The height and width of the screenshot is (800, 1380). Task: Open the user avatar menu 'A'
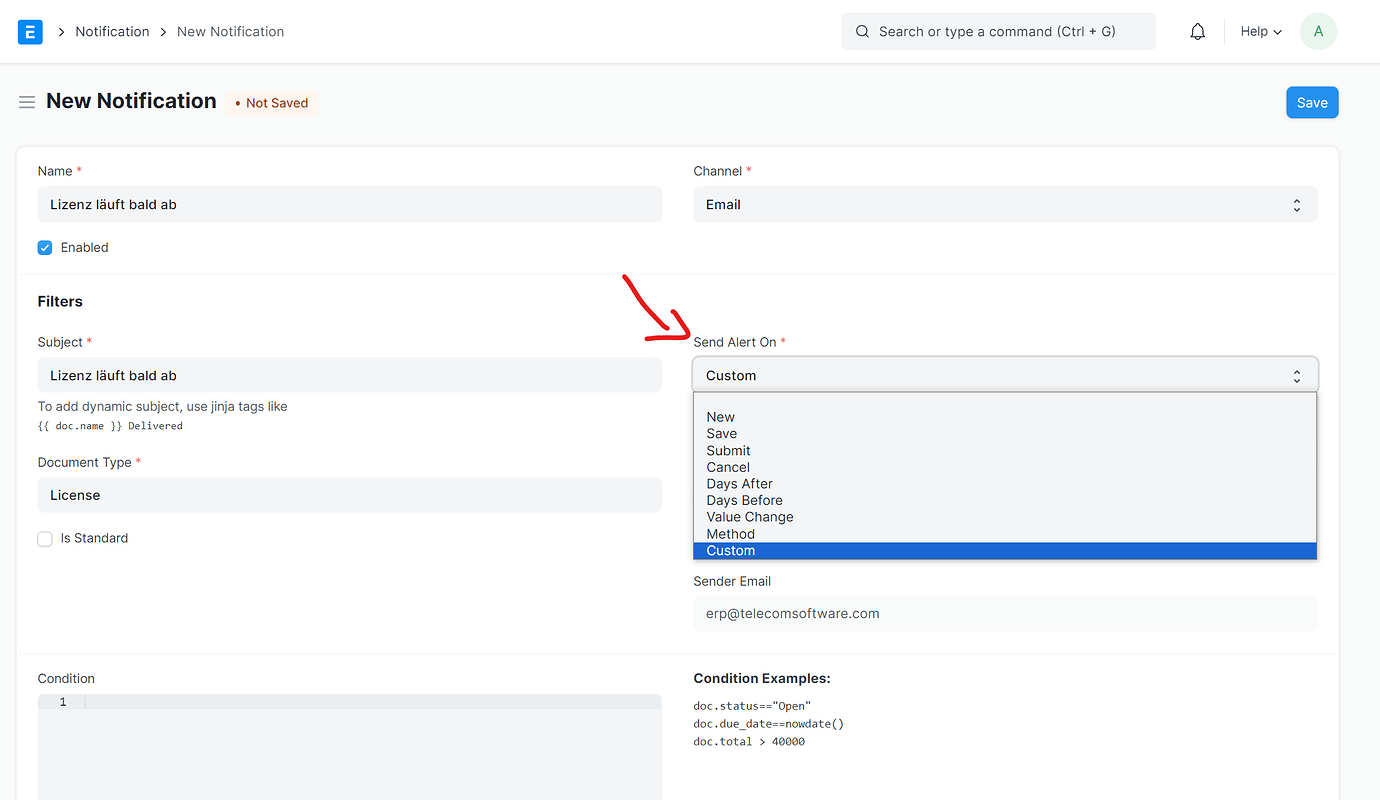pos(1318,32)
